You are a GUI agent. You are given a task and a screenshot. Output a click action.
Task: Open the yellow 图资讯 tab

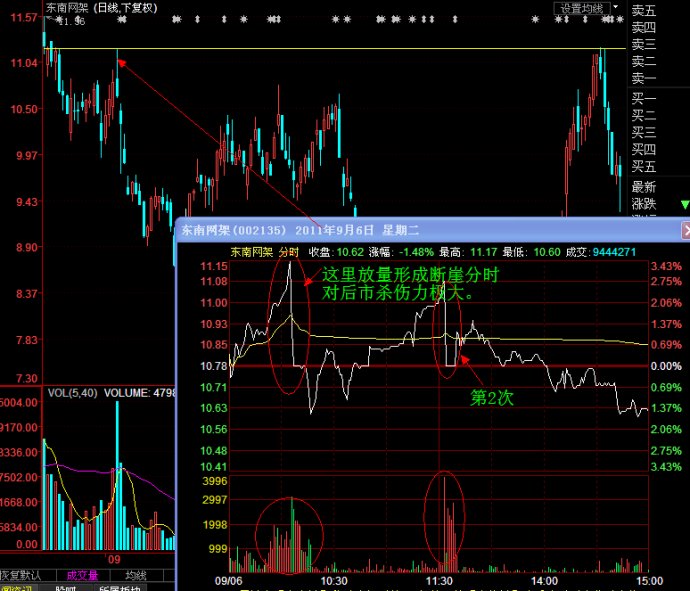[16, 588]
